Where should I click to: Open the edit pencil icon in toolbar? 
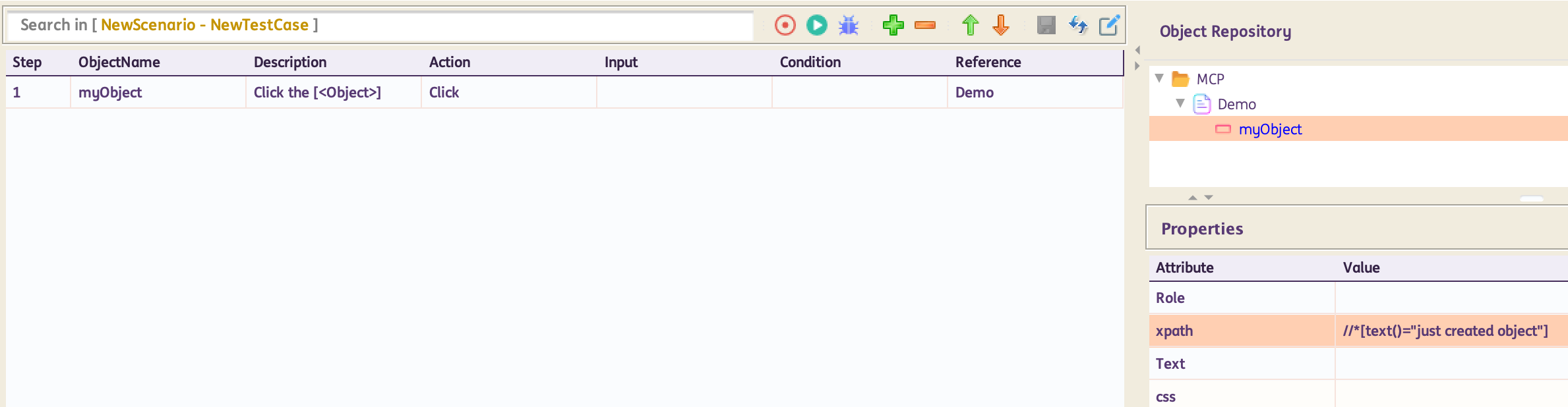pyautogui.click(x=1109, y=26)
